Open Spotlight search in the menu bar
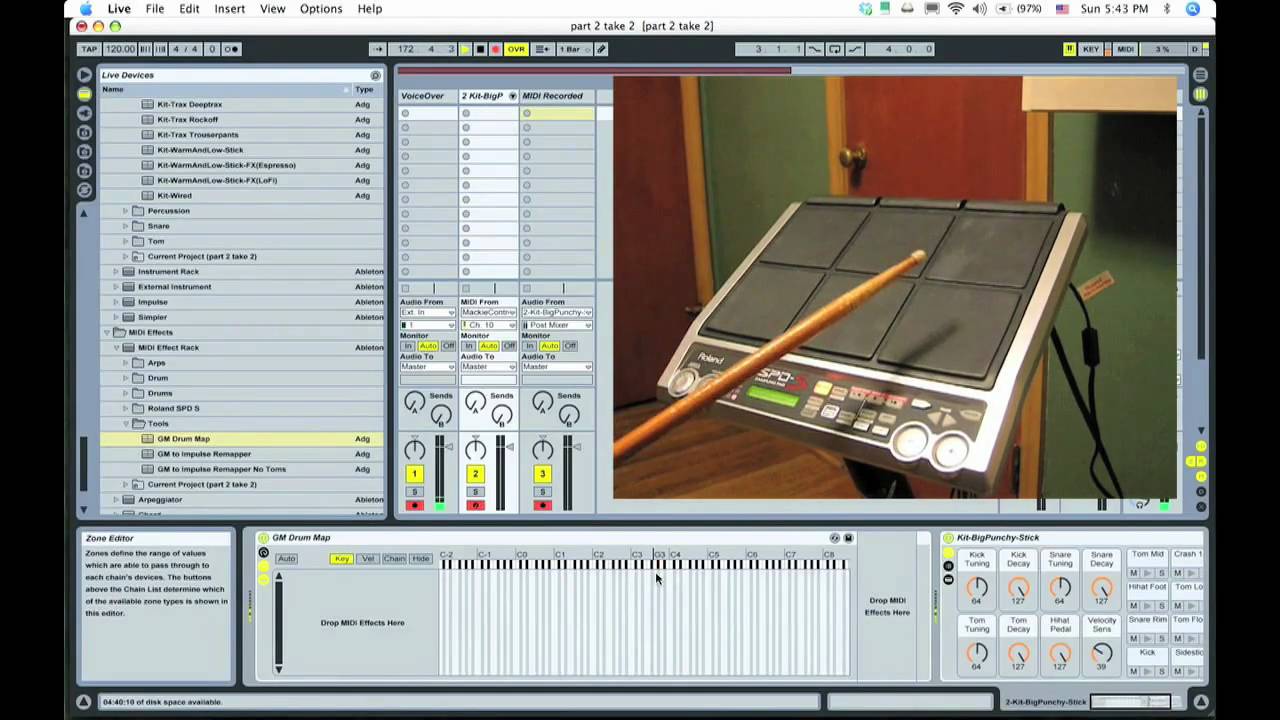Image resolution: width=1280 pixels, height=720 pixels. 1193,9
